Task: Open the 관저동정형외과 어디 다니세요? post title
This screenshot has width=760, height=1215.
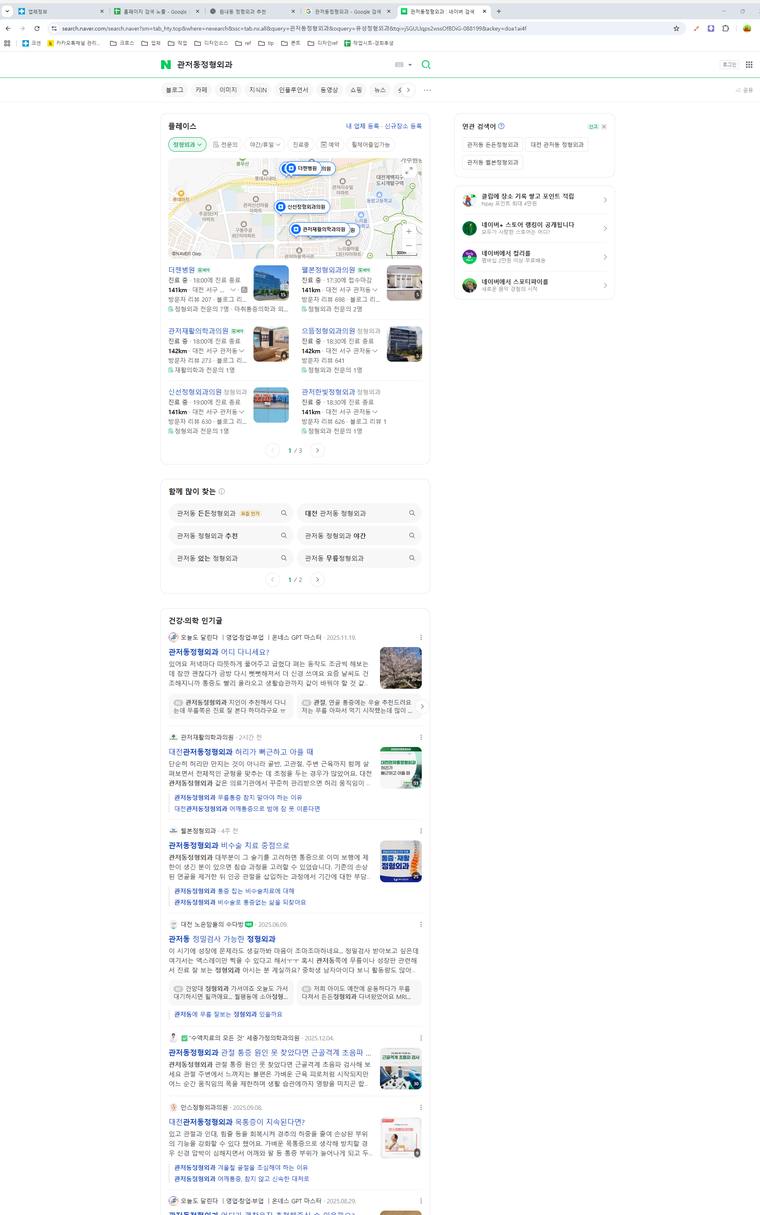Action: (x=219, y=652)
